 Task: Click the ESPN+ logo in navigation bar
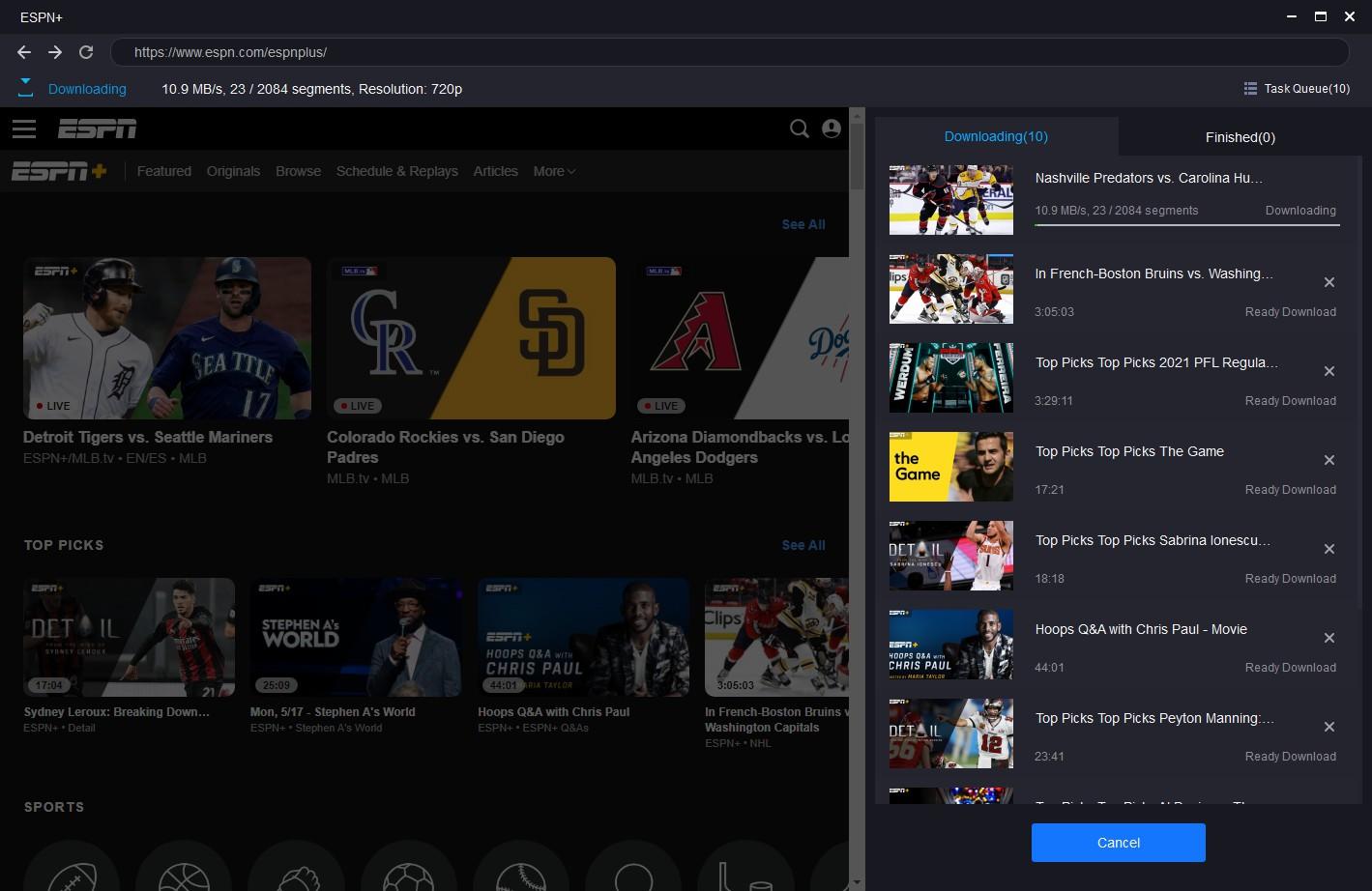coord(59,171)
